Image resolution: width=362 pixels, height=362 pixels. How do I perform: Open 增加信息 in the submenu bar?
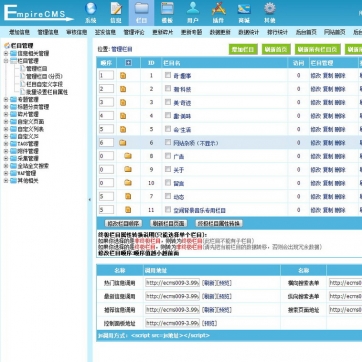tap(20, 32)
